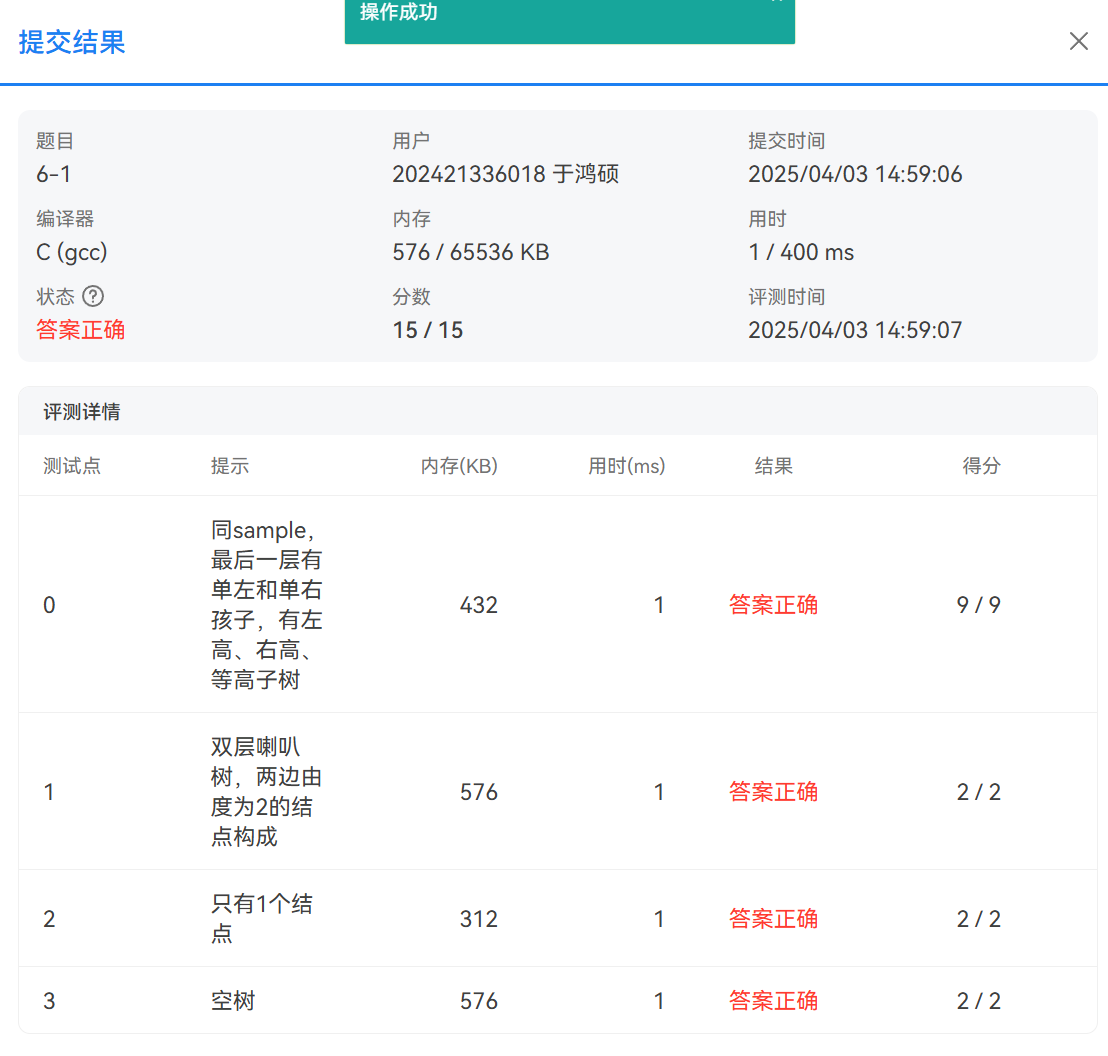Click the help icon beside 状态
Viewport: 1108px width, 1056px height.
coord(93,296)
